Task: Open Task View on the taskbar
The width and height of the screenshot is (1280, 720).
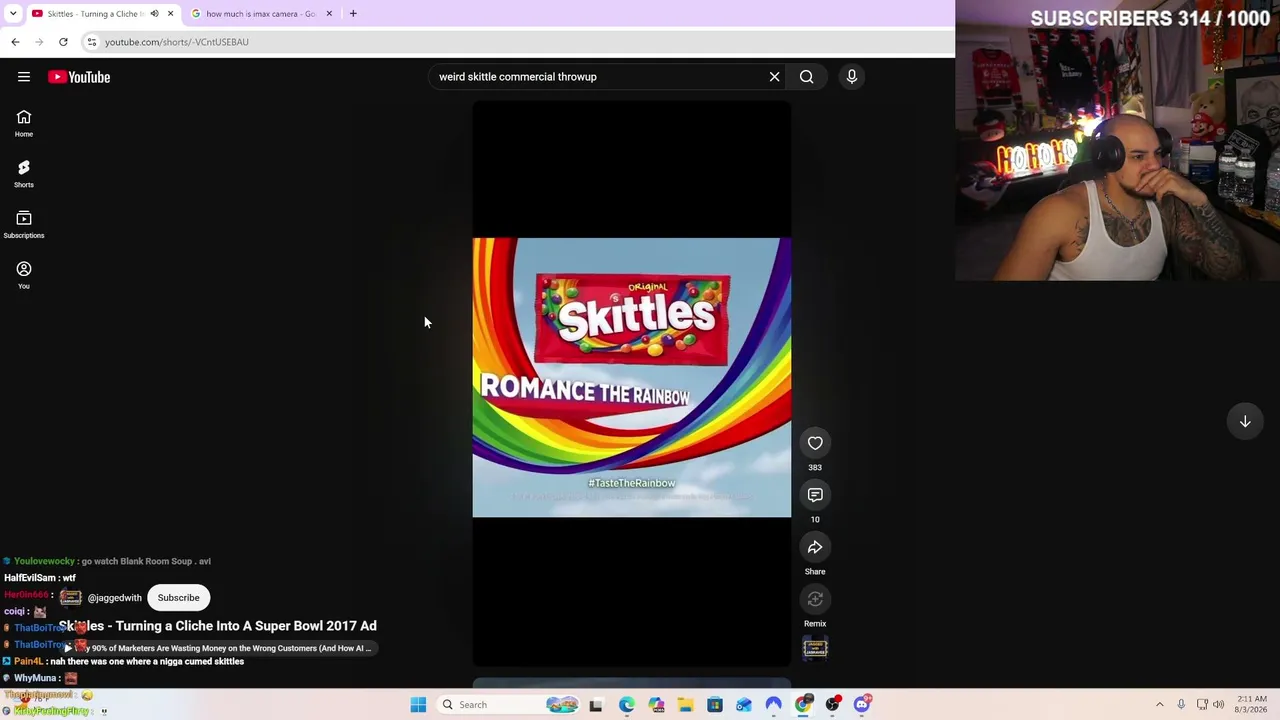Action: point(596,705)
